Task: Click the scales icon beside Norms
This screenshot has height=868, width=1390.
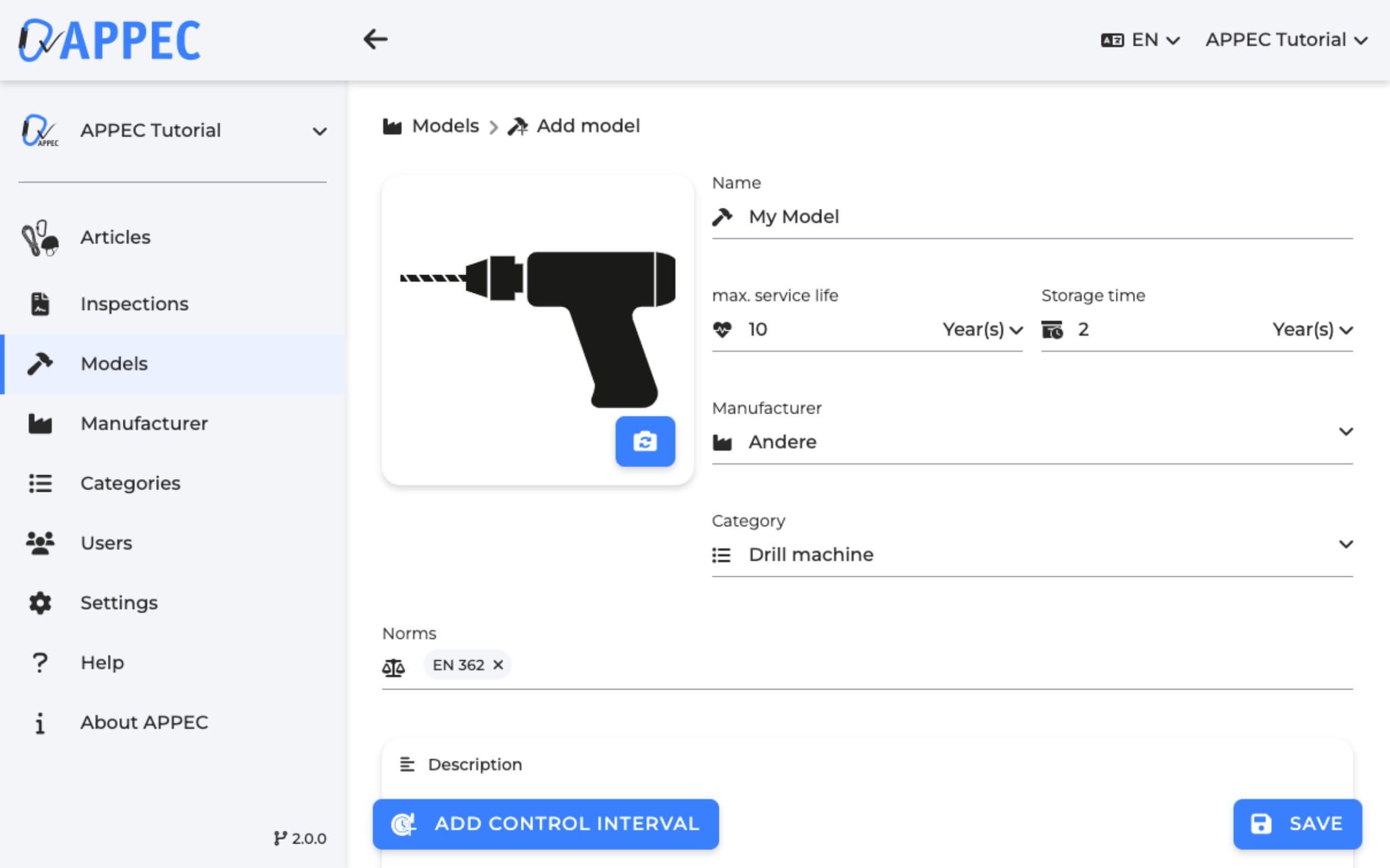Action: [394, 667]
